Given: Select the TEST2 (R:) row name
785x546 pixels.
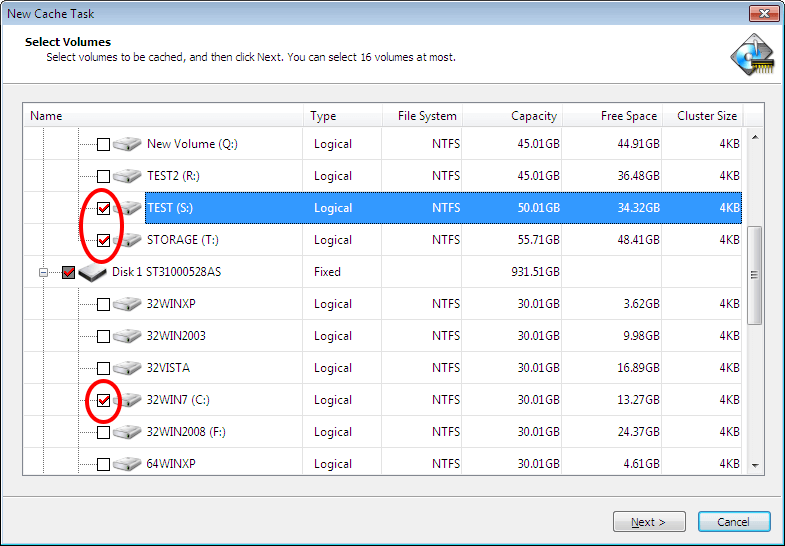Looking at the screenshot, I should click(x=173, y=176).
